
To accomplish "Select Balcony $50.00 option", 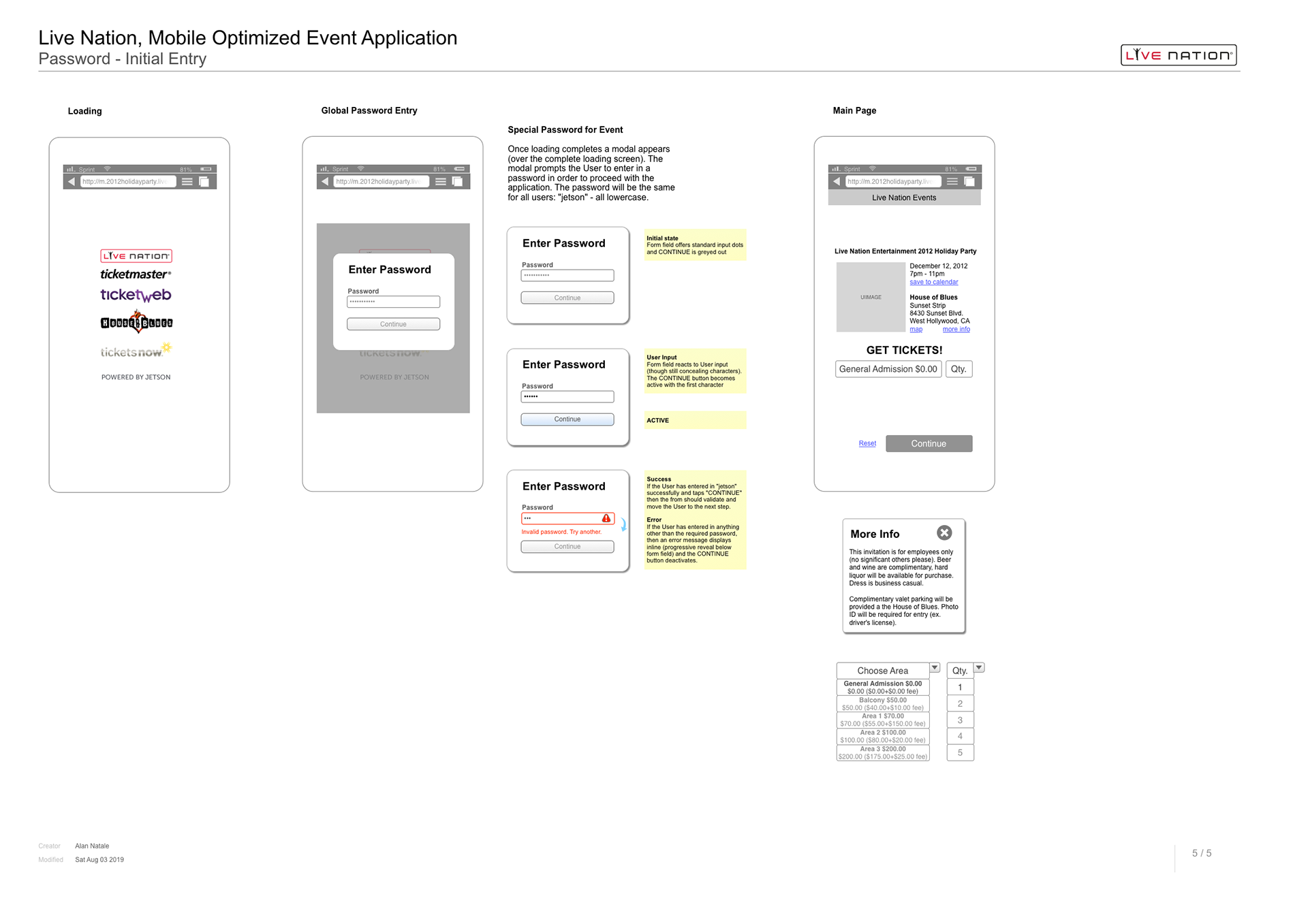I will point(883,704).
